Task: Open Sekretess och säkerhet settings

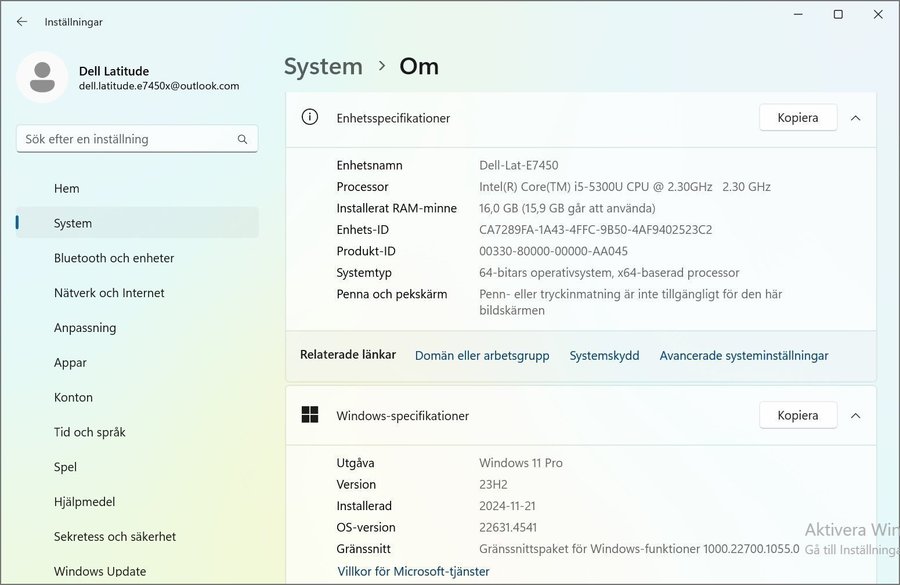Action: [x=137, y=537]
